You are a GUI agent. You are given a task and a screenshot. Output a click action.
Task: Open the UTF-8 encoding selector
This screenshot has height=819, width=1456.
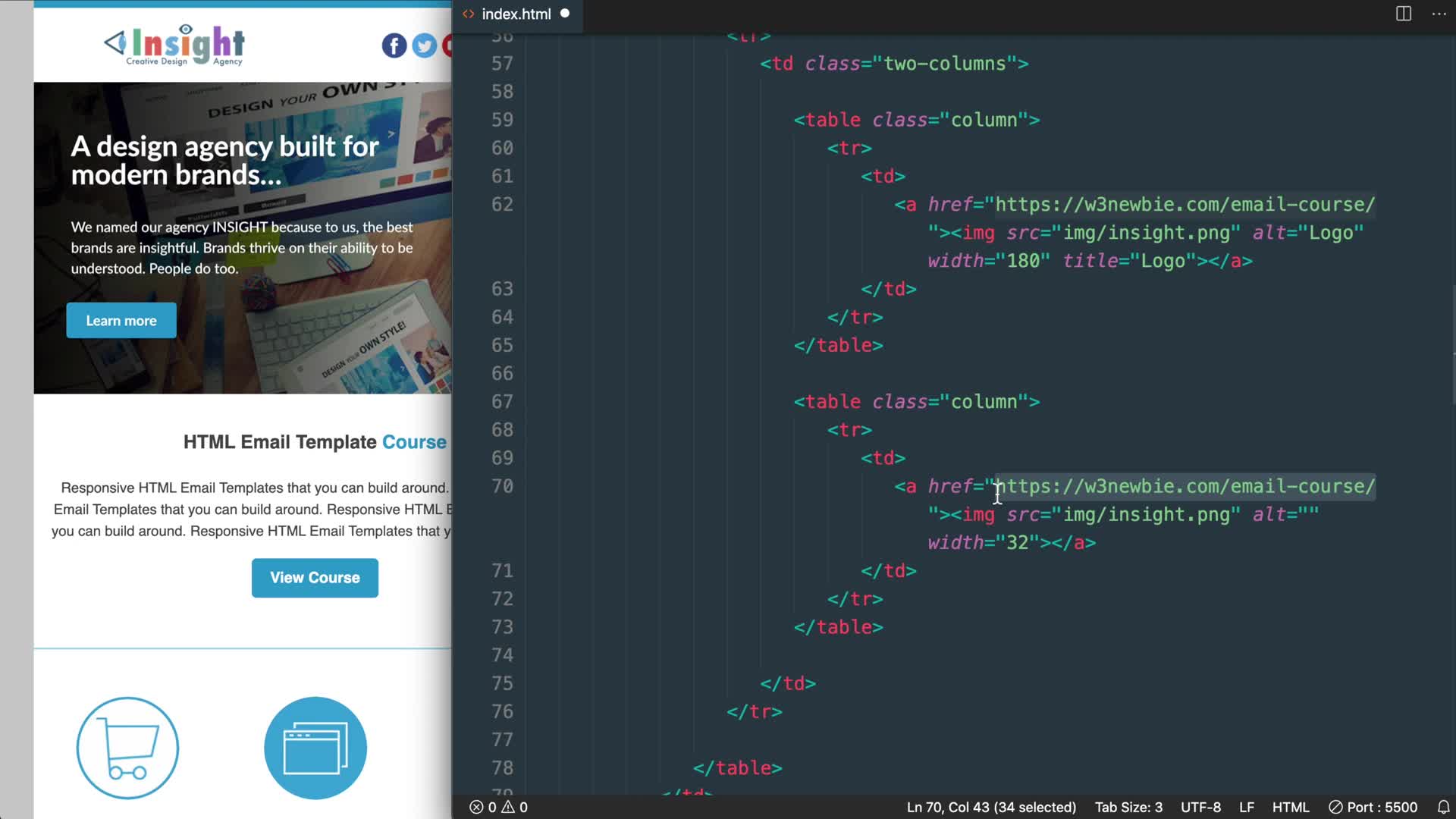coord(1200,807)
